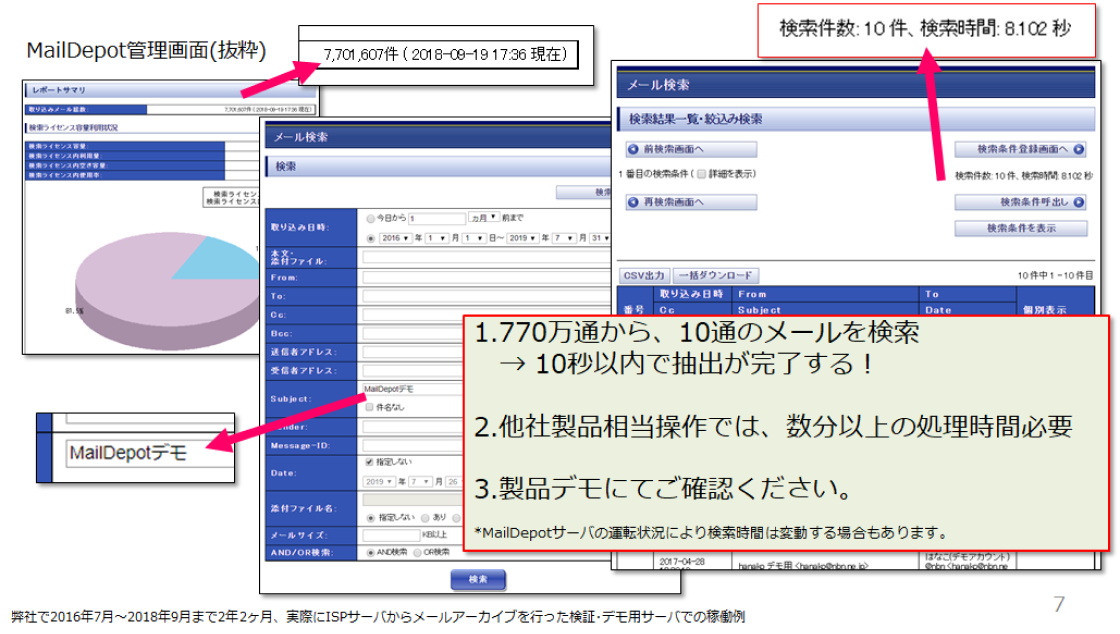Click the Message-ID input field

[414, 446]
